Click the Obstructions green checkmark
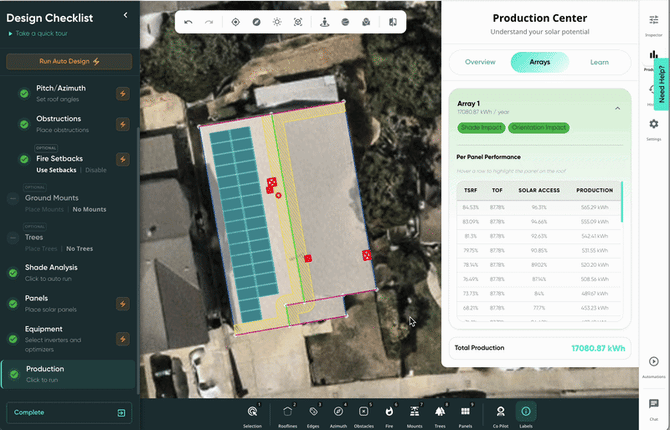 tap(24, 124)
